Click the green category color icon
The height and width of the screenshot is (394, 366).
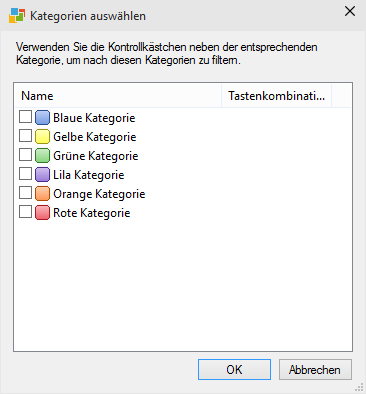coord(42,156)
